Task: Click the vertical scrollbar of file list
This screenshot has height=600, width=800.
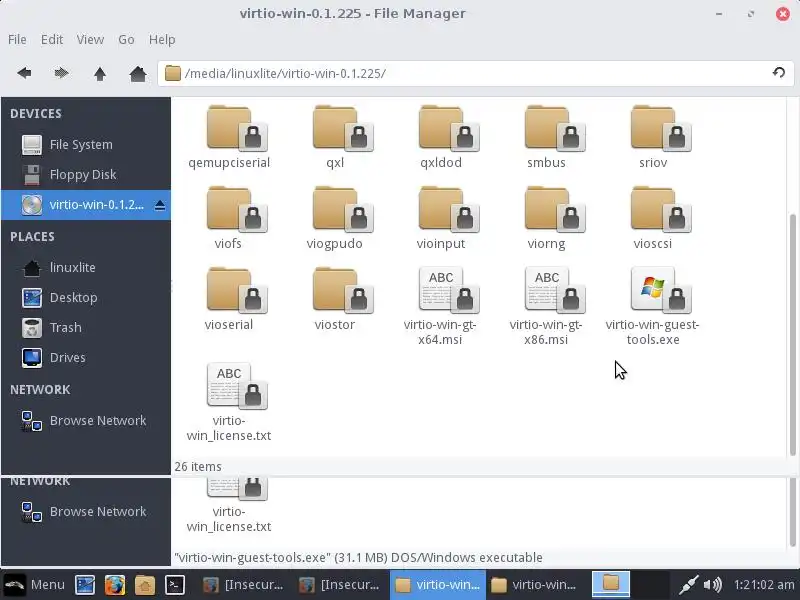Action: tap(792, 334)
